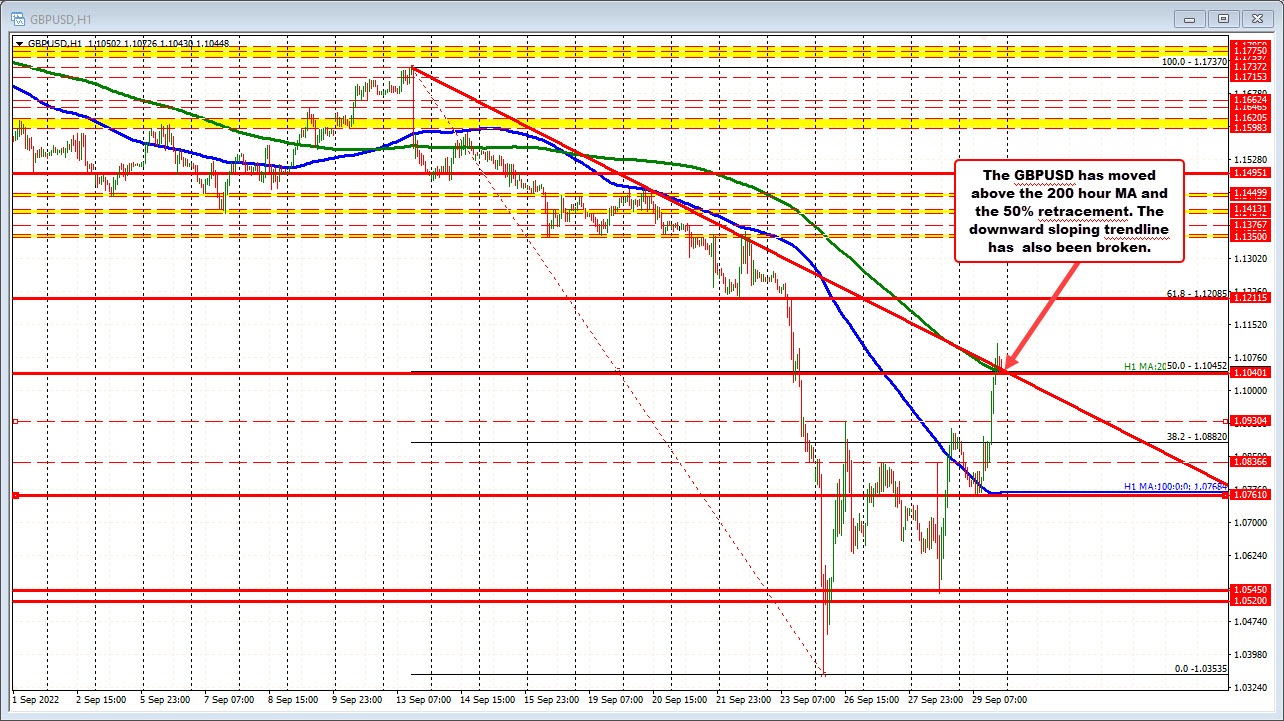This screenshot has height=721, width=1284.
Task: Click the minimize button of the chart window
Action: (x=1189, y=18)
